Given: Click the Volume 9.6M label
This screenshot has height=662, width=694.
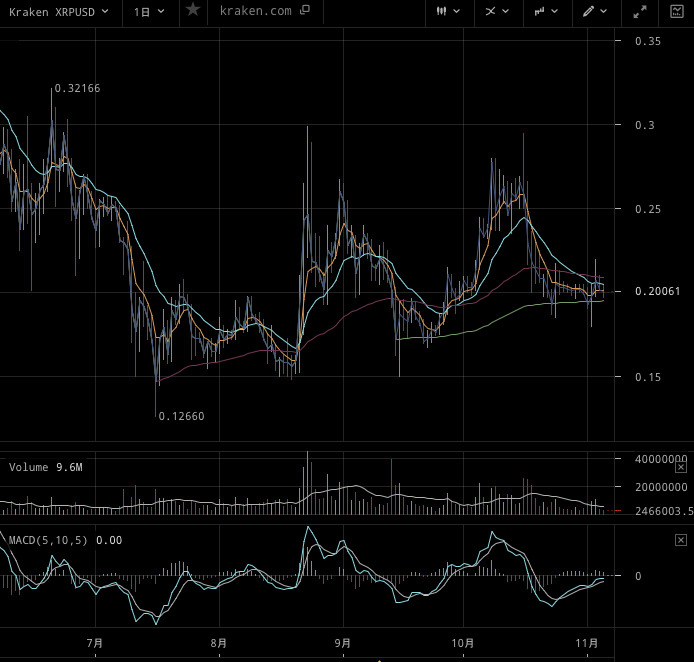Looking at the screenshot, I should pos(46,467).
